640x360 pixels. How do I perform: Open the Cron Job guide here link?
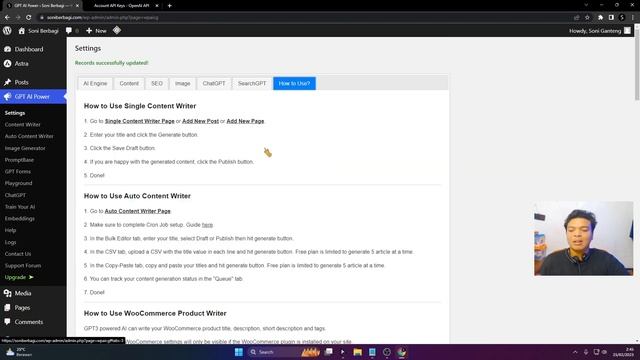coord(207,225)
